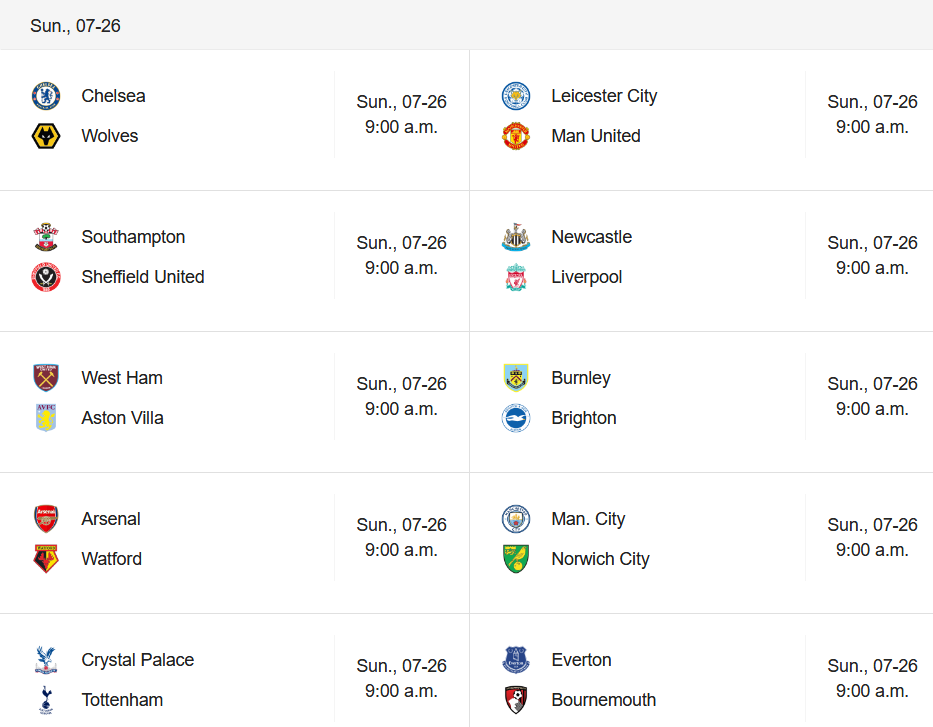Click the Tottenham cockerel crest
Image resolution: width=933 pixels, height=727 pixels.
click(46, 700)
